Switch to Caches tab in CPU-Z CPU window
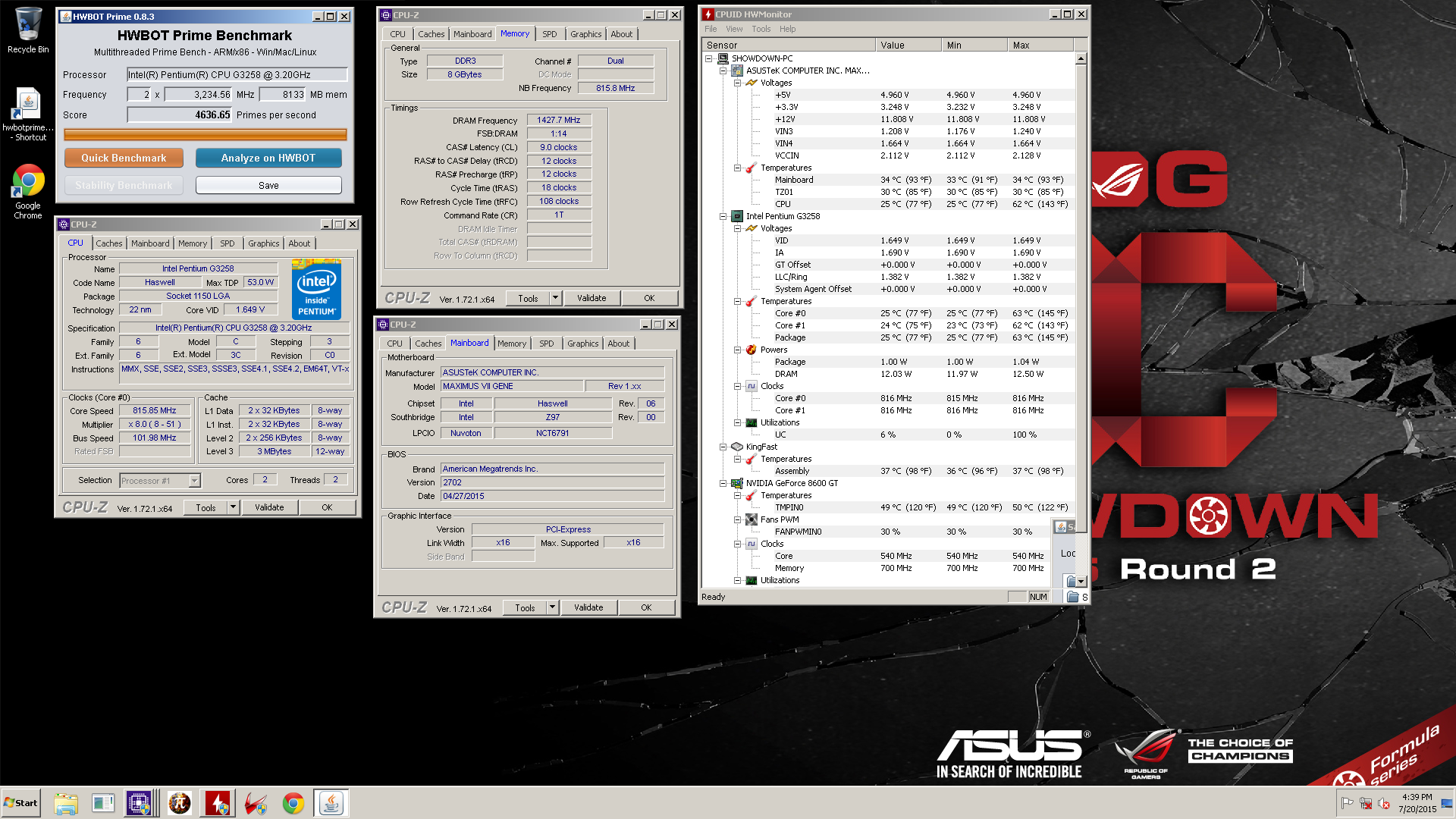 109,243
